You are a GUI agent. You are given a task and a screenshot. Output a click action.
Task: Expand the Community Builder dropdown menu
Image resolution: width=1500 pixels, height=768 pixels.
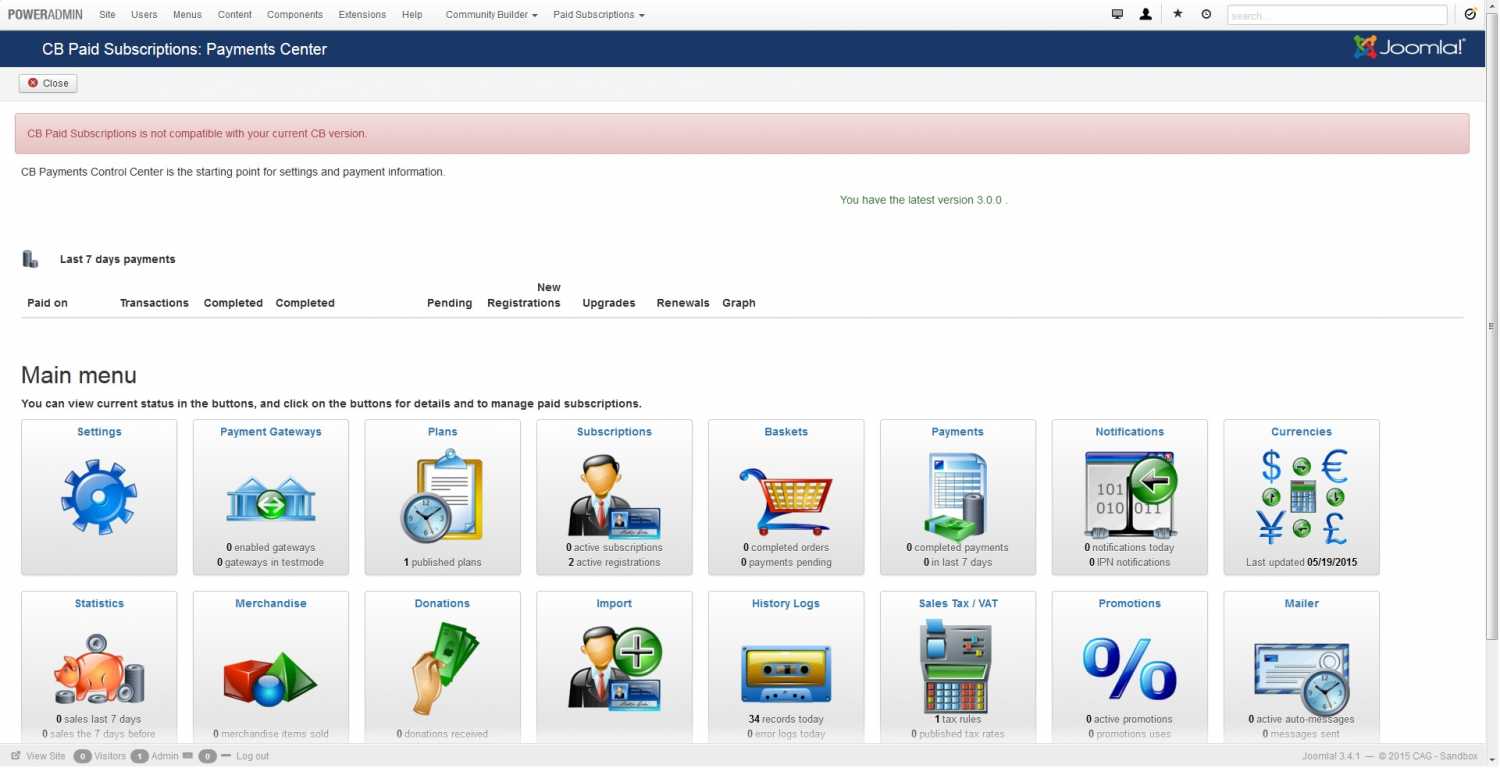click(491, 15)
